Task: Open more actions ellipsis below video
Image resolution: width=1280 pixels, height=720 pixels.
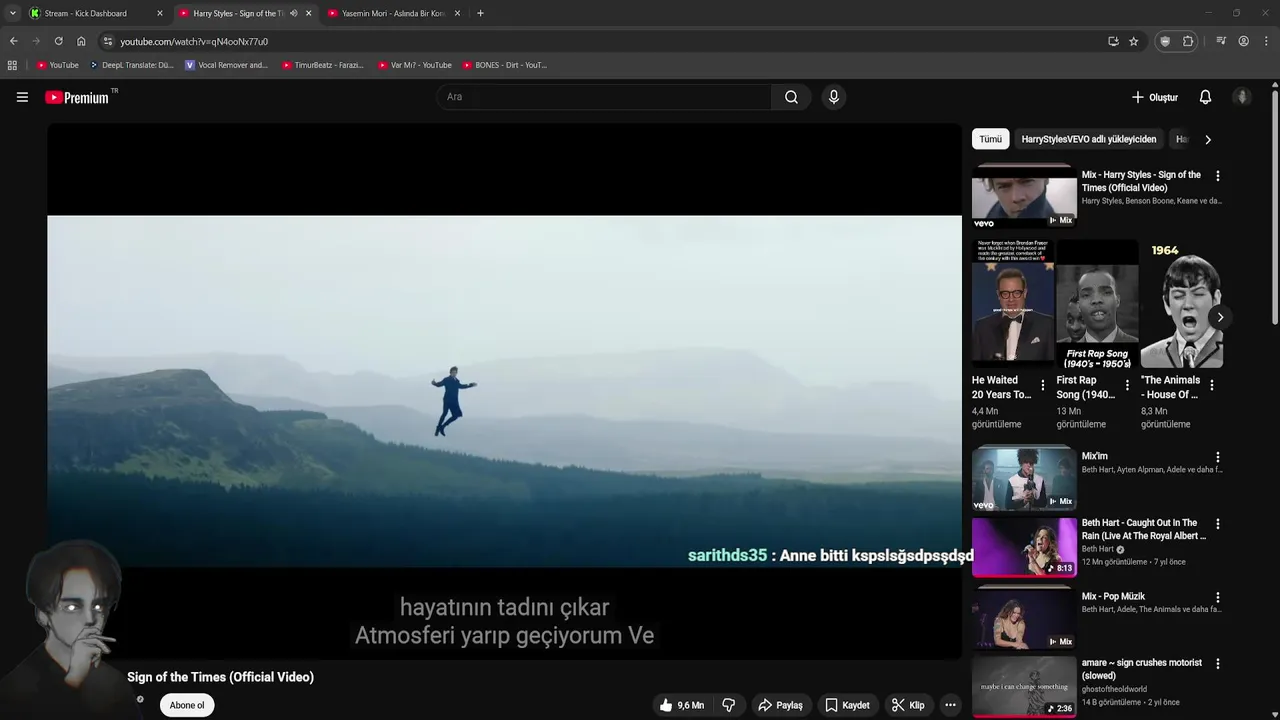Action: pyautogui.click(x=950, y=705)
